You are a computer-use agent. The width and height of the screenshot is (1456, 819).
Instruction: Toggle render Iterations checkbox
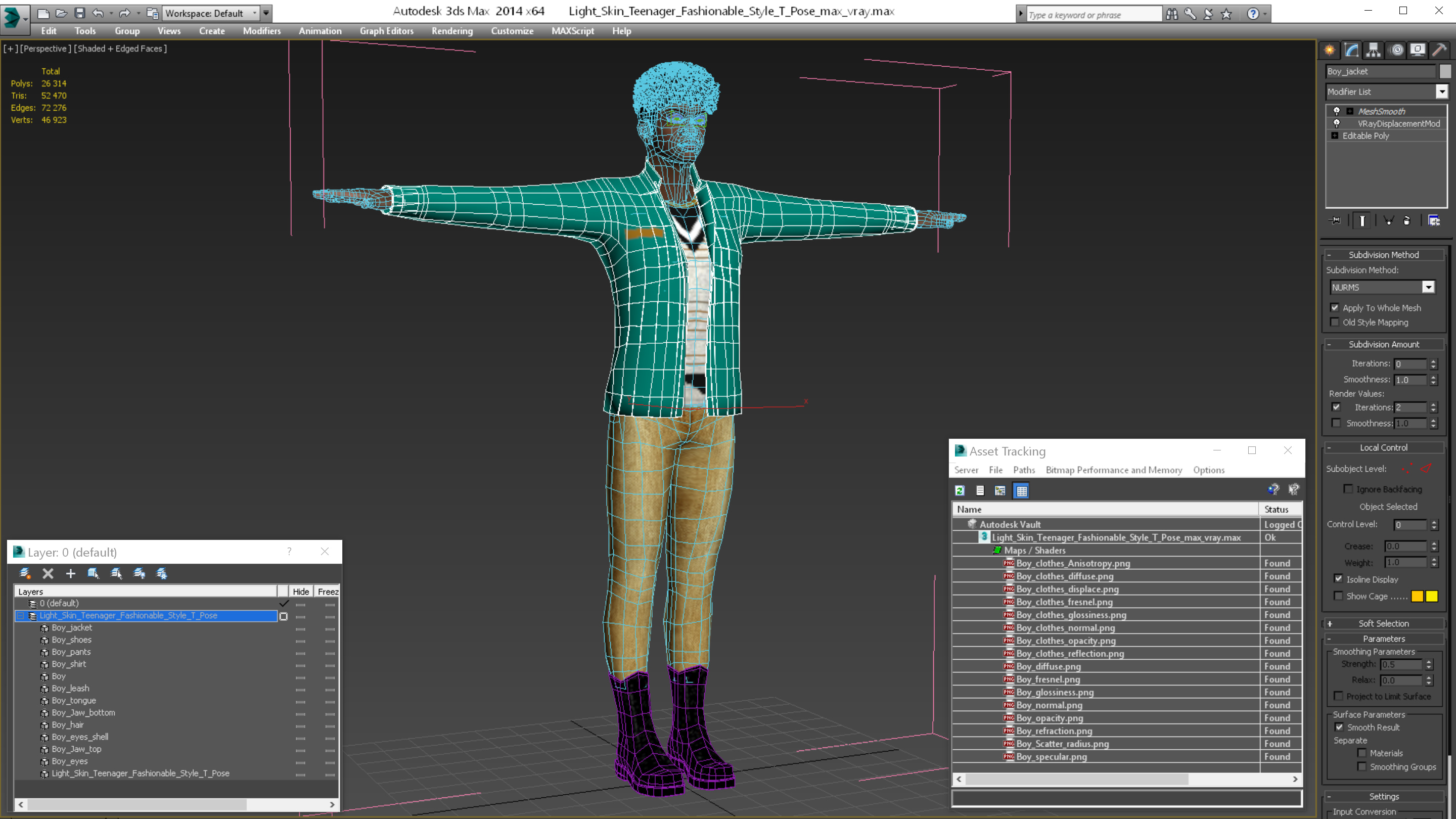pos(1336,407)
